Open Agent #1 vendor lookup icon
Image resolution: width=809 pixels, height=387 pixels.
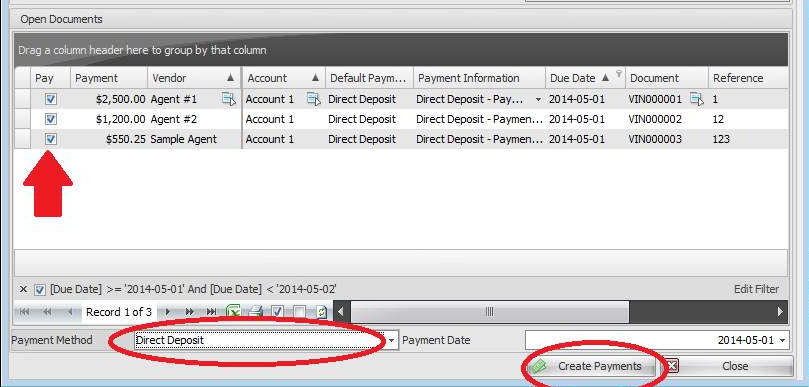(229, 99)
